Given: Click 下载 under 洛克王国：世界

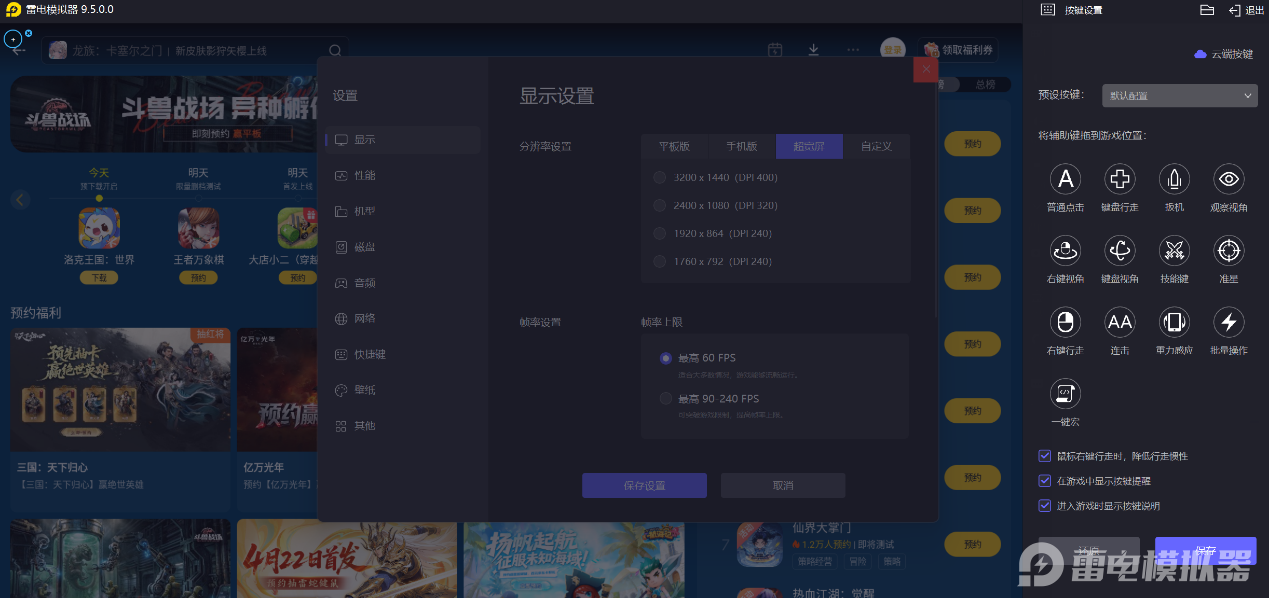Looking at the screenshot, I should click(x=99, y=277).
